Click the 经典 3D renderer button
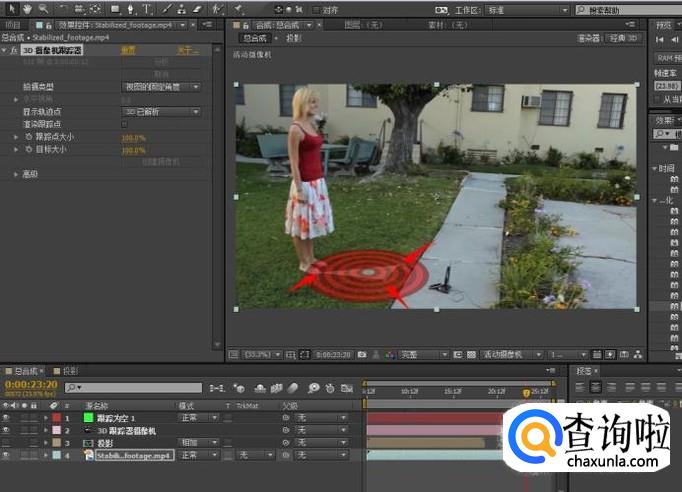The width and height of the screenshot is (682, 492). pyautogui.click(x=622, y=38)
